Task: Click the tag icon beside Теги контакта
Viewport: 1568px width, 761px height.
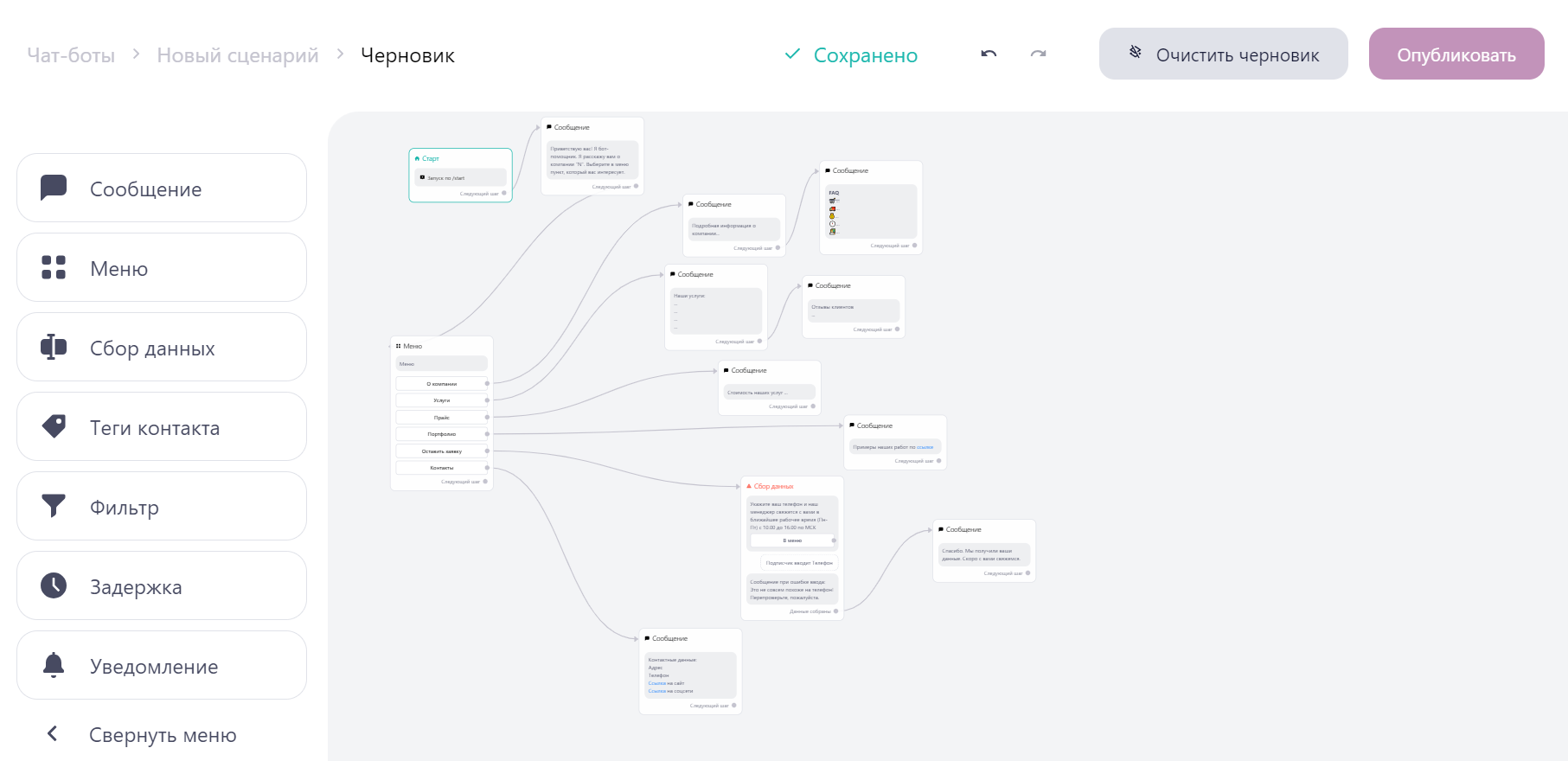Action: click(x=54, y=426)
